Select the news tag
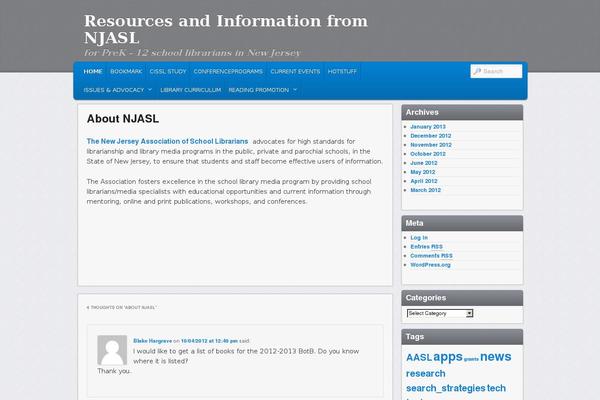This screenshot has height=400, width=600. pos(496,356)
